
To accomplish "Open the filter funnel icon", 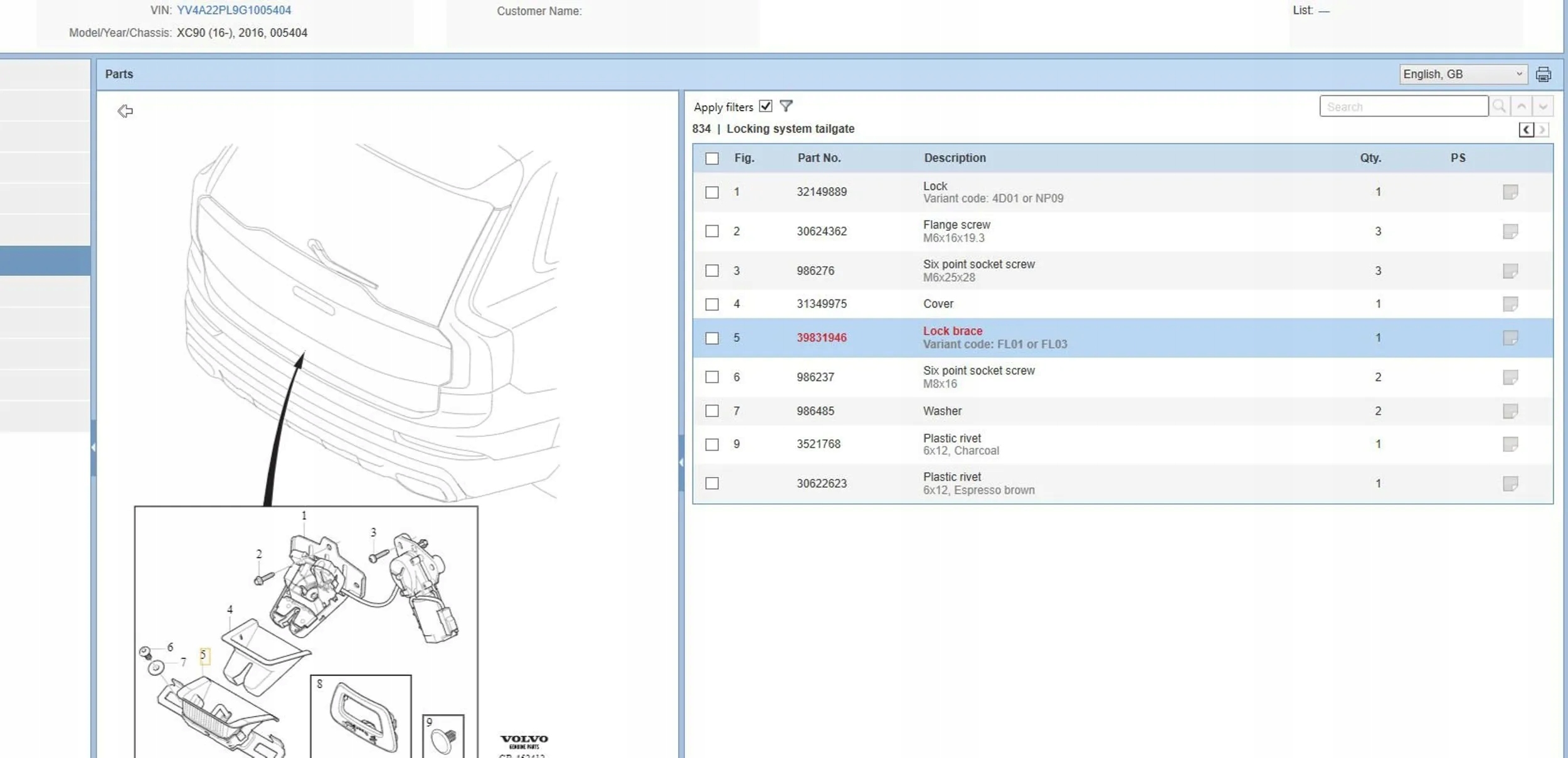I will (x=786, y=106).
